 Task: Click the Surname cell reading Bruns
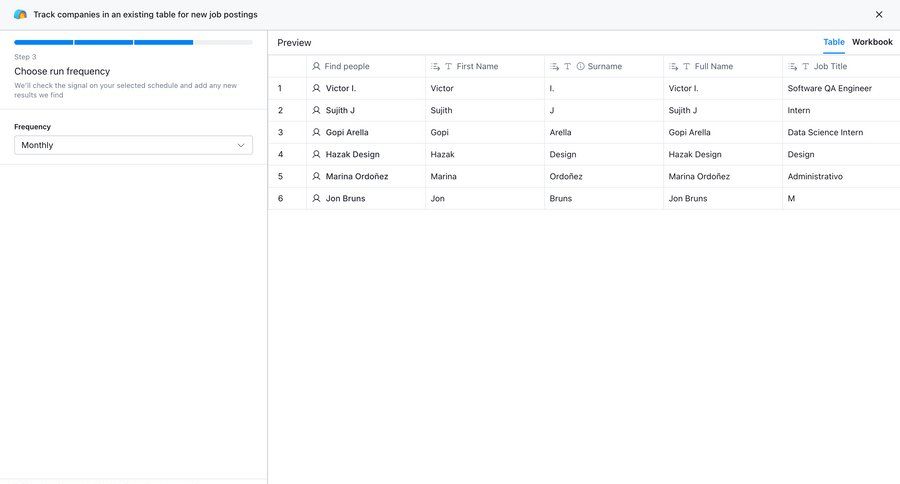click(603, 198)
